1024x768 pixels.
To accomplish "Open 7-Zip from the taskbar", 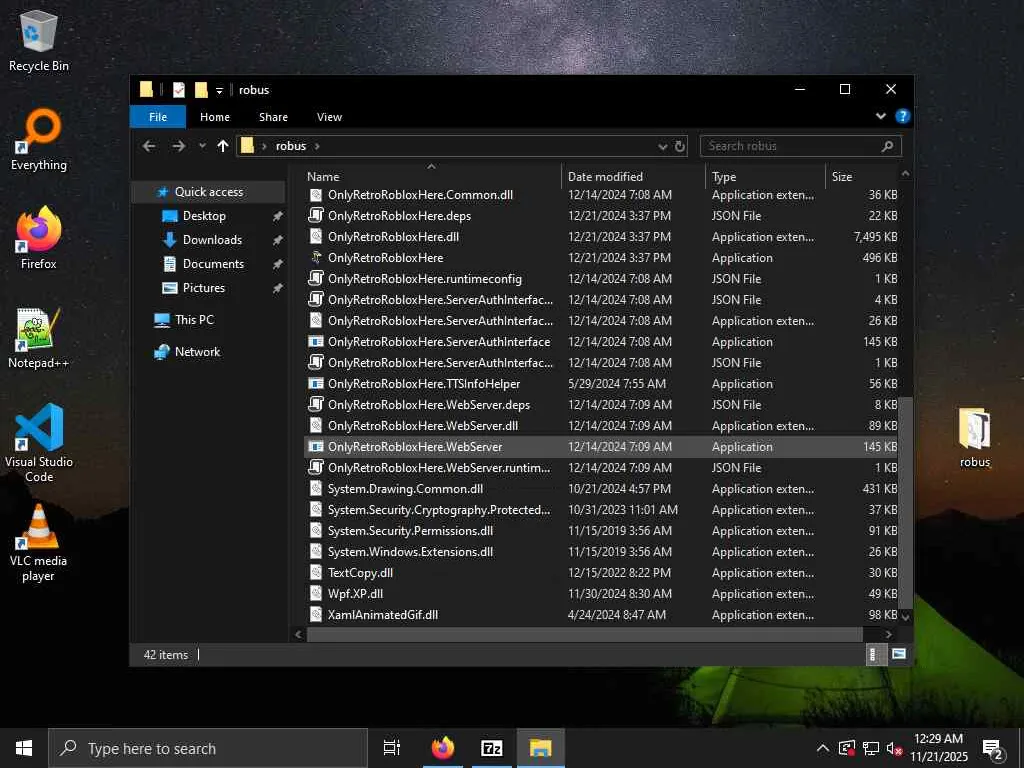I will tap(491, 748).
